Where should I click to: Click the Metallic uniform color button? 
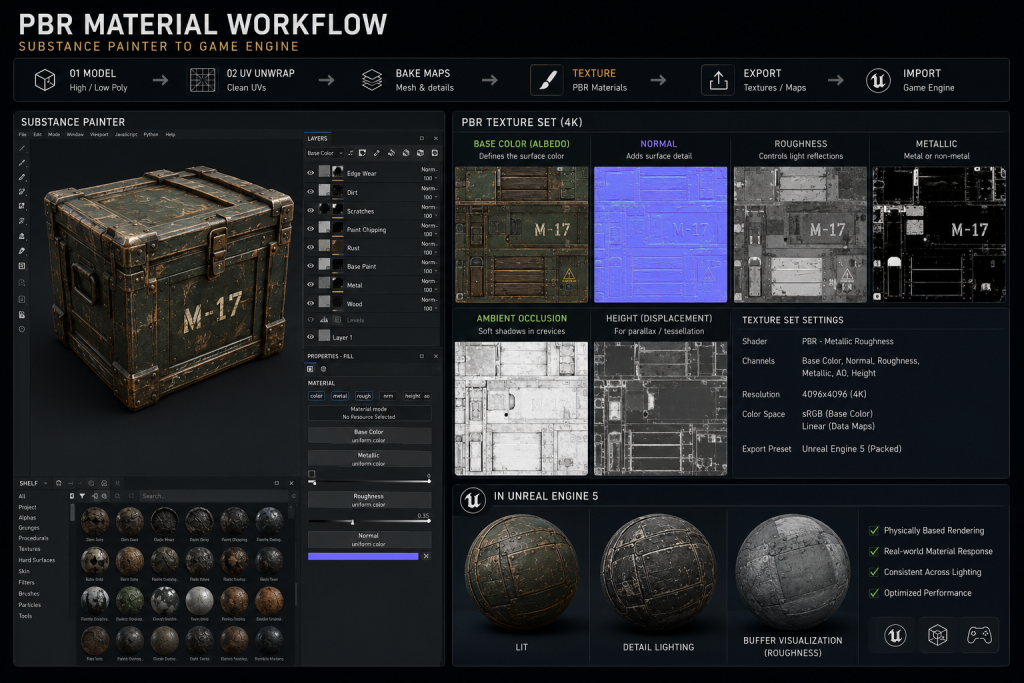click(369, 459)
